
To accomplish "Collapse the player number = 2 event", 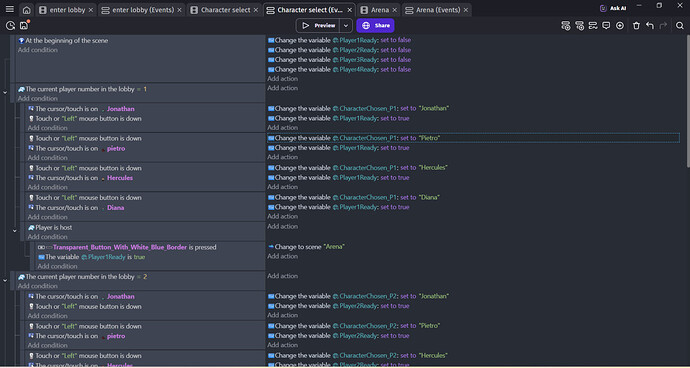I will coord(5,280).
